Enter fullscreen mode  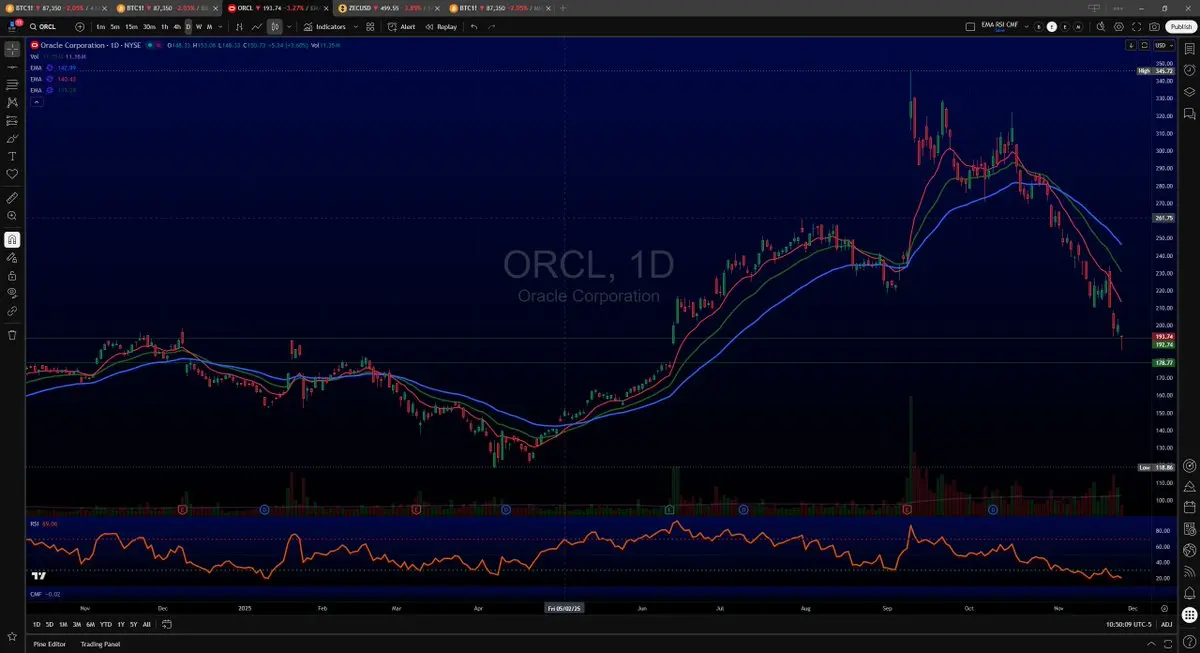point(1137,27)
